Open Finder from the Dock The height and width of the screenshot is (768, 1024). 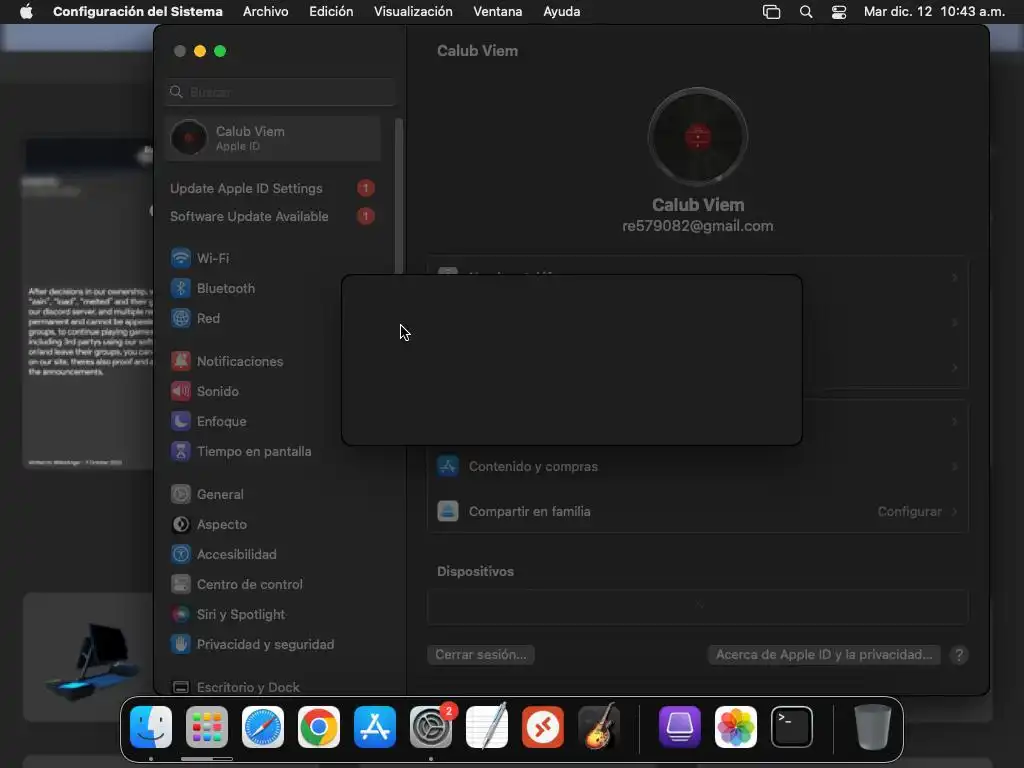click(x=151, y=727)
